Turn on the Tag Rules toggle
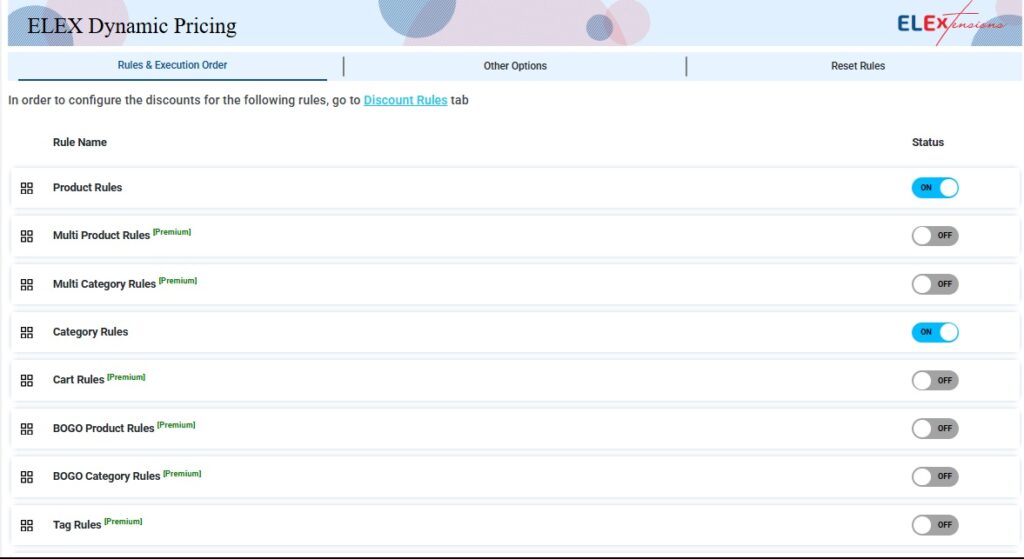1024x559 pixels. point(934,525)
